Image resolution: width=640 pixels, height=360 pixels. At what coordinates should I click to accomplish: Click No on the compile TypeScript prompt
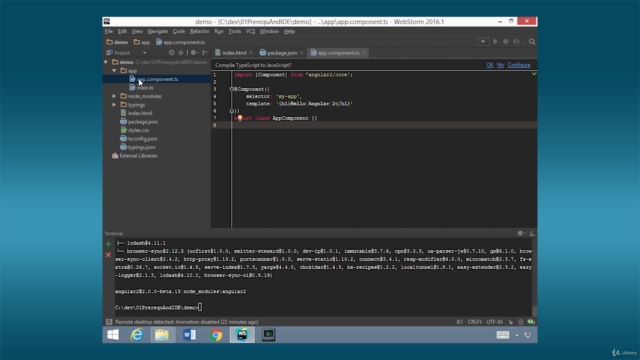pos(500,65)
